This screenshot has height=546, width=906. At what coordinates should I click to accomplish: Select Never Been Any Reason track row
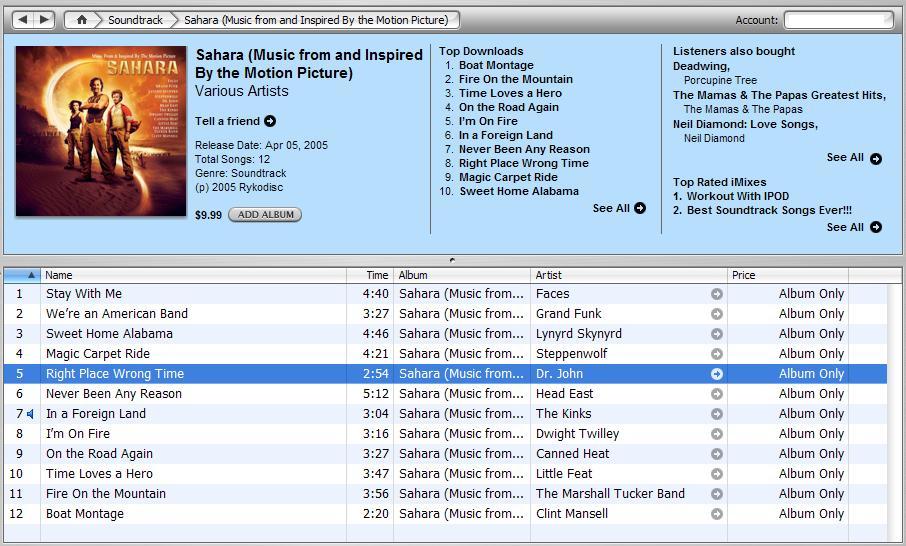(x=445, y=394)
